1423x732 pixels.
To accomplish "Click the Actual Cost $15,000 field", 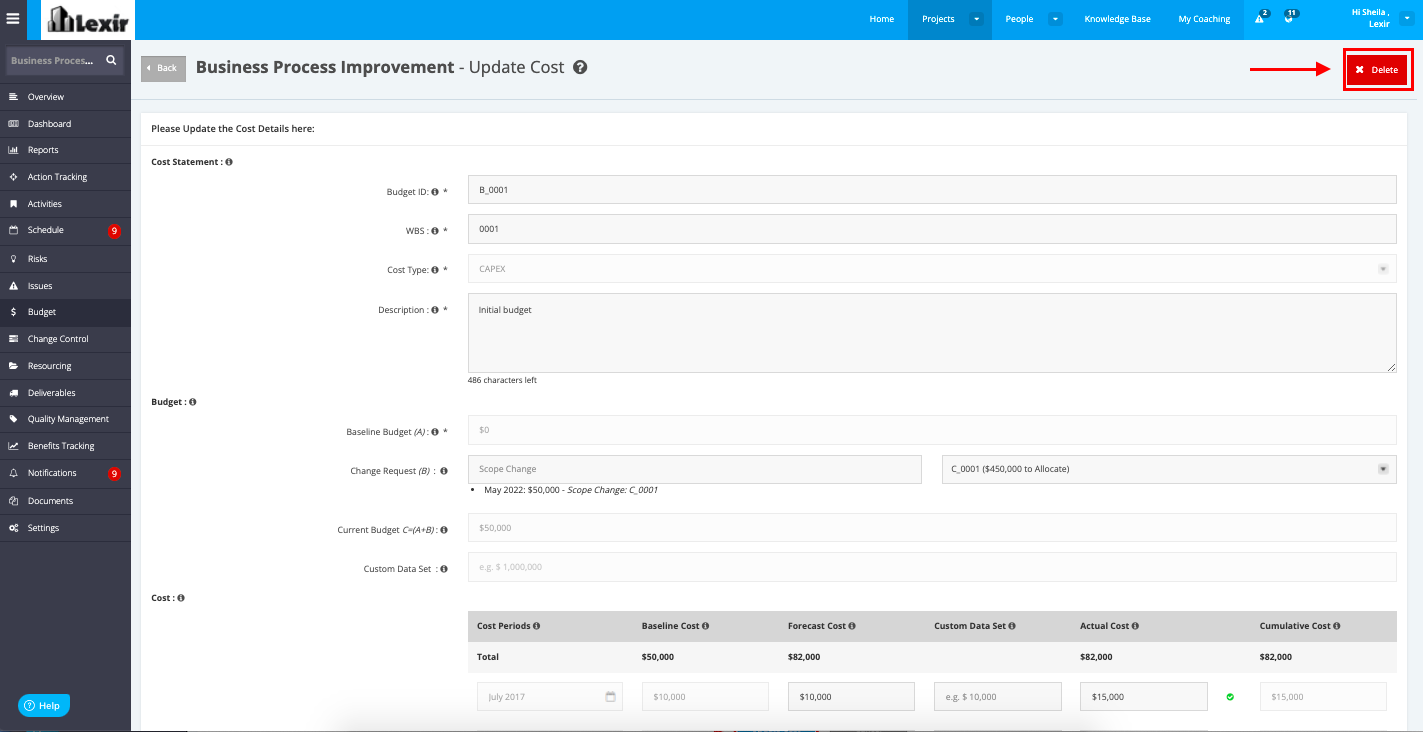I will pos(1144,697).
